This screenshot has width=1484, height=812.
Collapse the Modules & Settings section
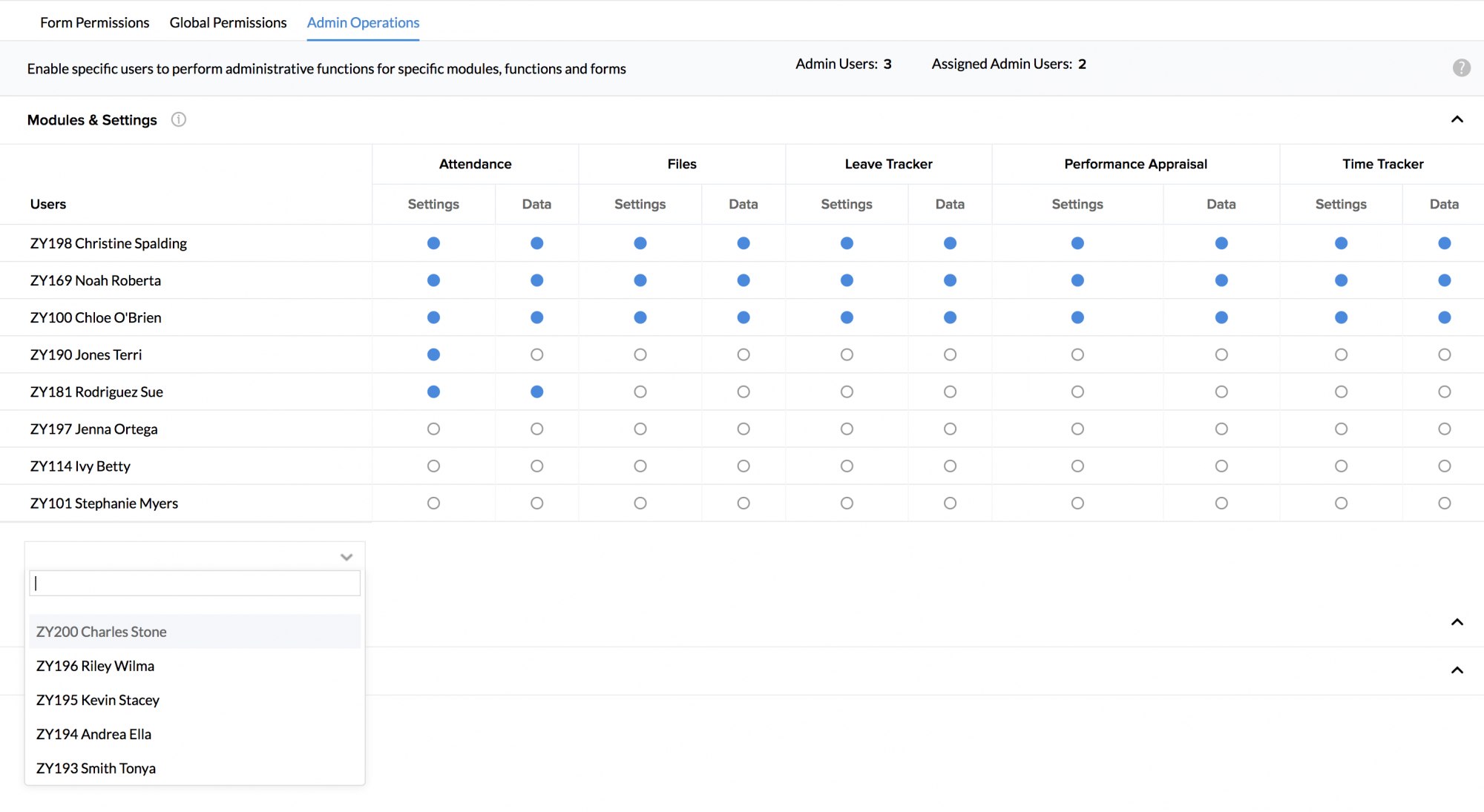[x=1457, y=119]
